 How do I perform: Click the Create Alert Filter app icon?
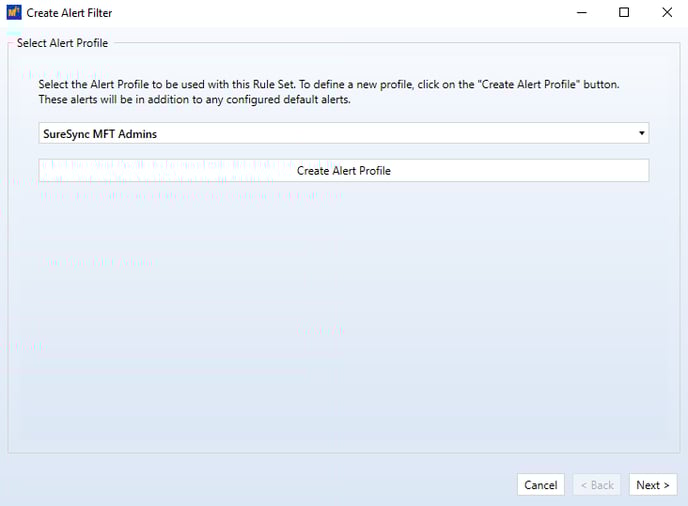click(x=14, y=12)
